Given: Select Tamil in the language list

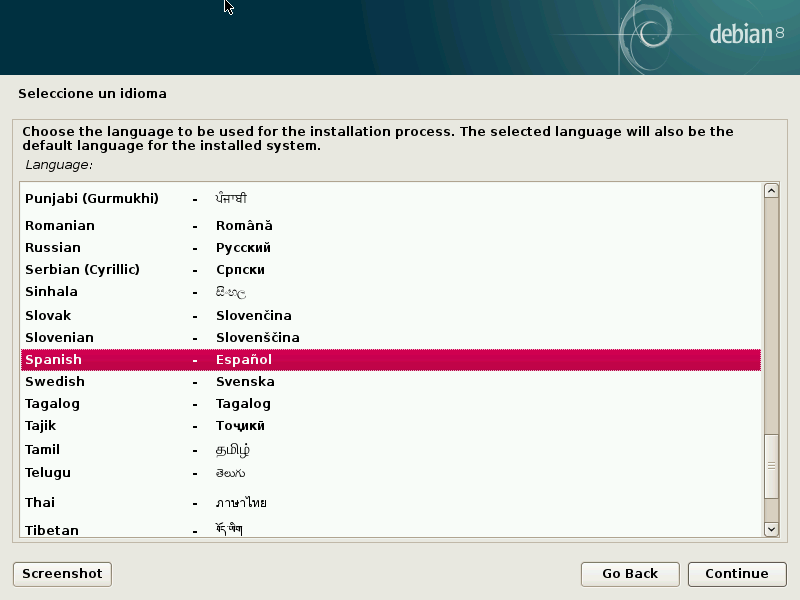Looking at the screenshot, I should (x=43, y=450).
